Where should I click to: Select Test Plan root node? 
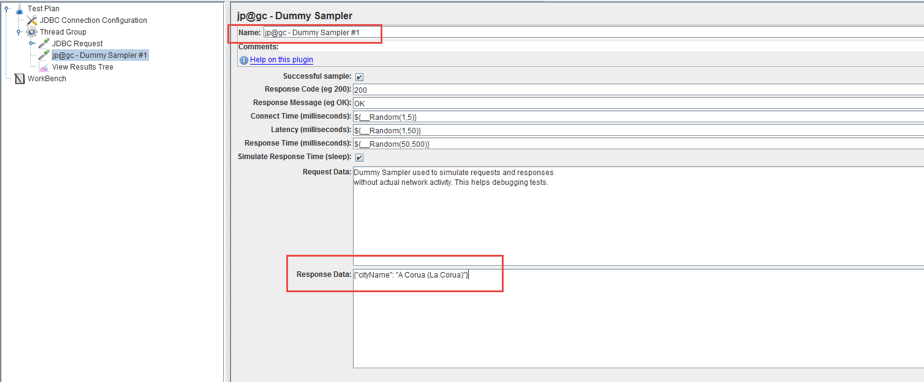click(44, 8)
